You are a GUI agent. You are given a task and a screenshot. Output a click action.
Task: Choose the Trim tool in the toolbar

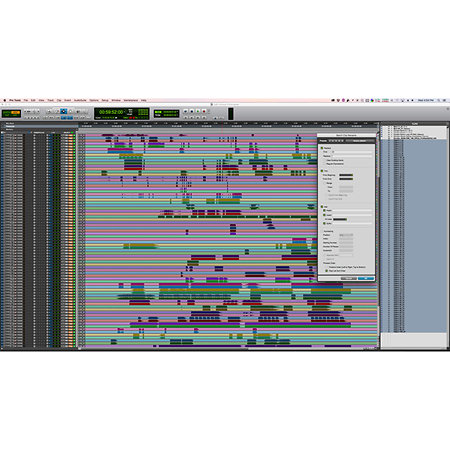tap(56, 111)
